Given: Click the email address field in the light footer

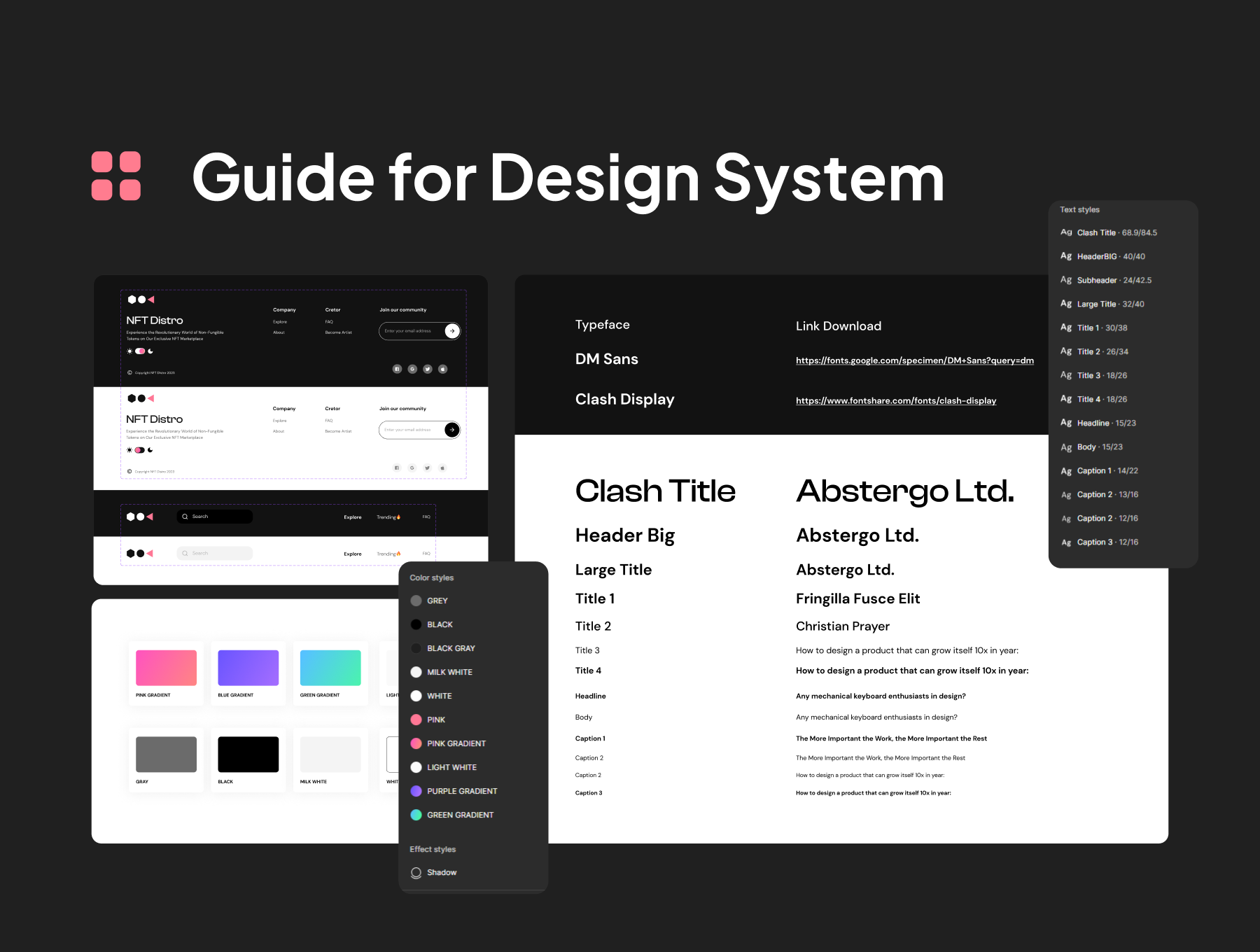Looking at the screenshot, I should 411,430.
